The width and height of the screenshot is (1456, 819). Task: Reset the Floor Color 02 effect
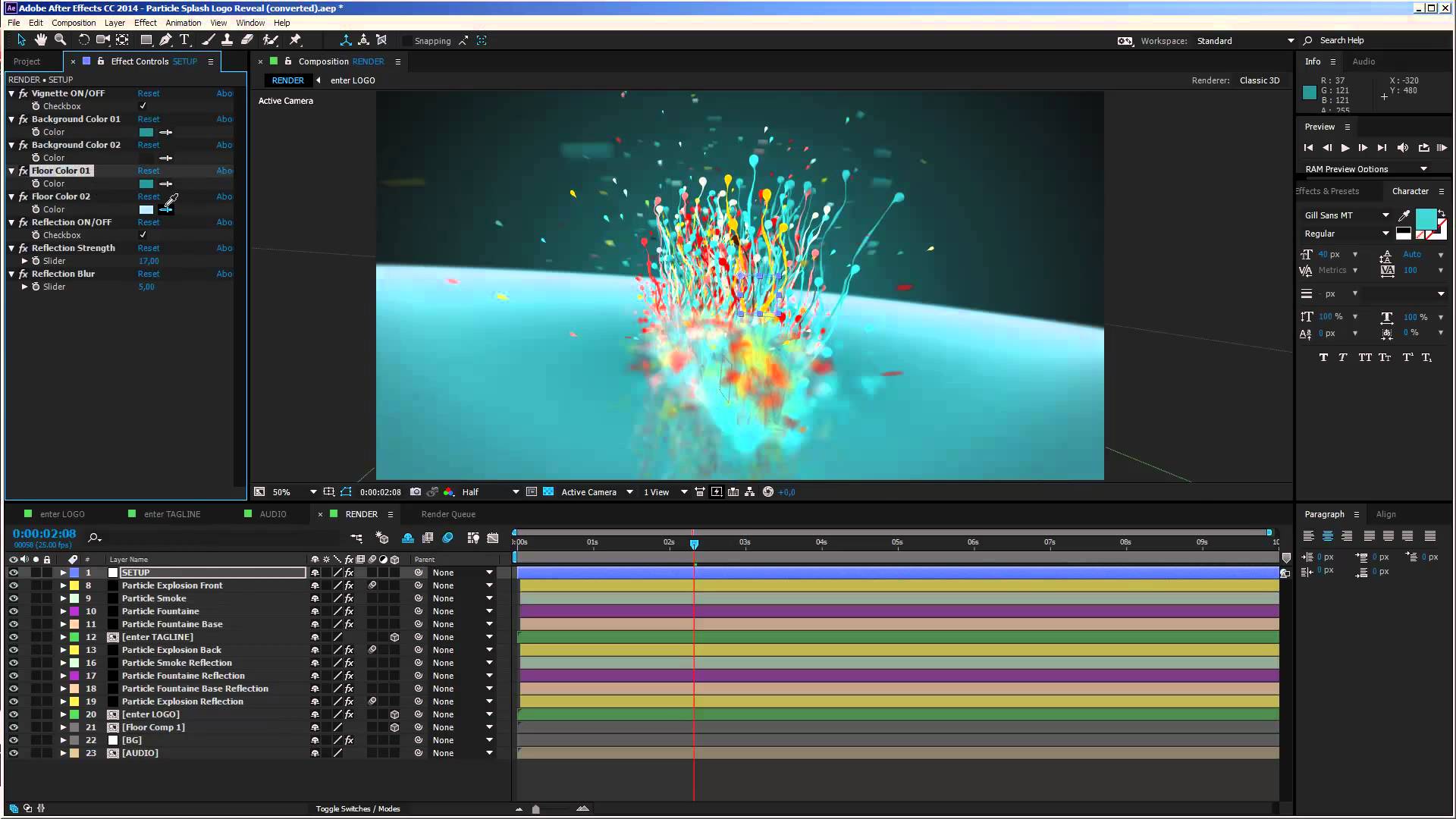coord(149,196)
